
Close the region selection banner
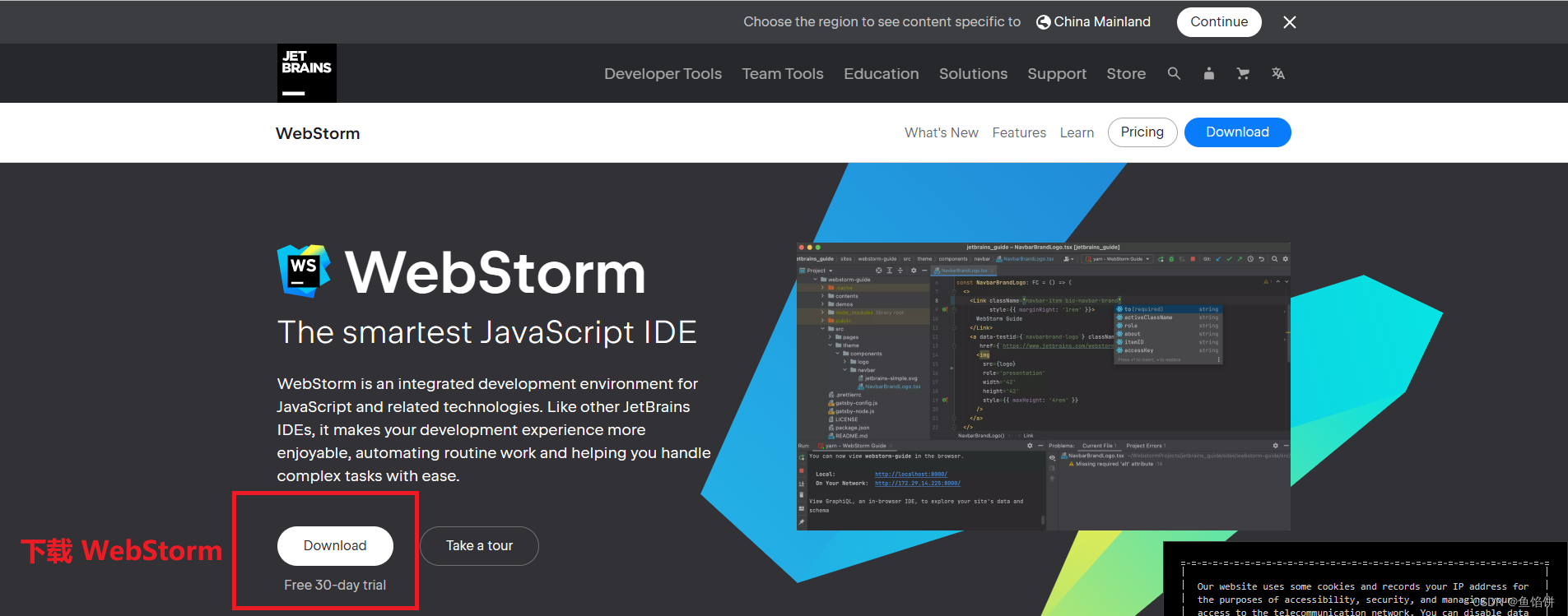tap(1290, 22)
